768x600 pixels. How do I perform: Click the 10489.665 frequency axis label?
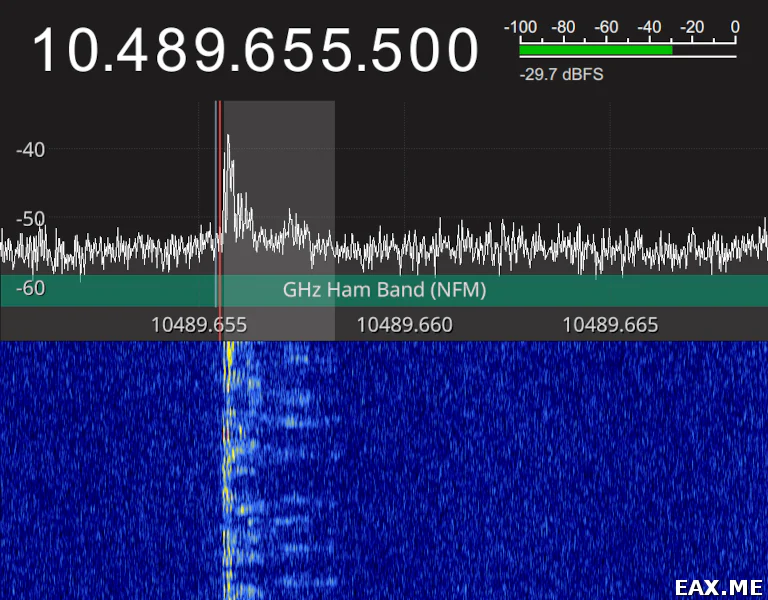(x=610, y=325)
